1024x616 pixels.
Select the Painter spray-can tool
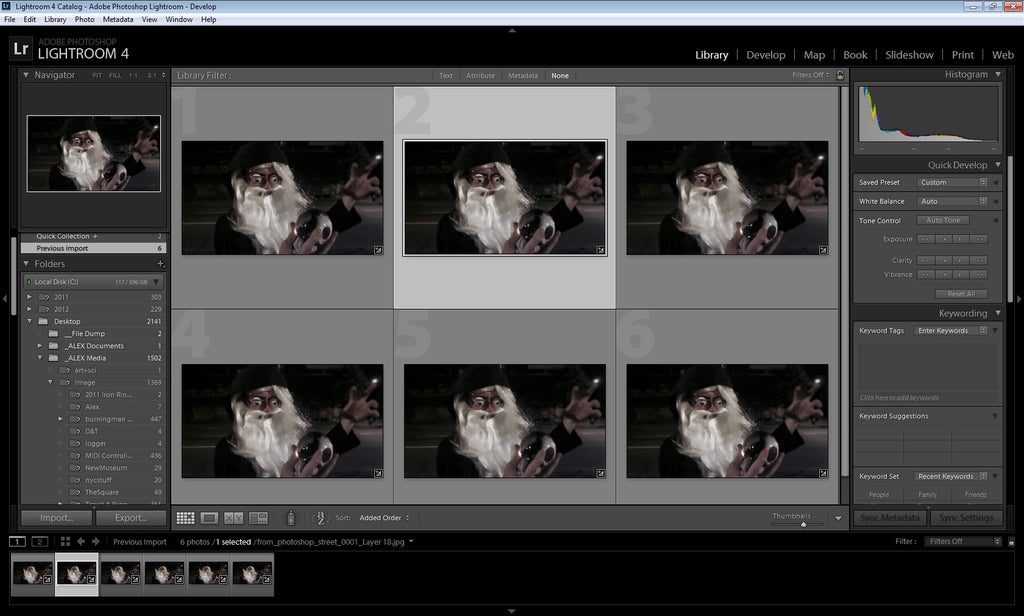[x=290, y=517]
